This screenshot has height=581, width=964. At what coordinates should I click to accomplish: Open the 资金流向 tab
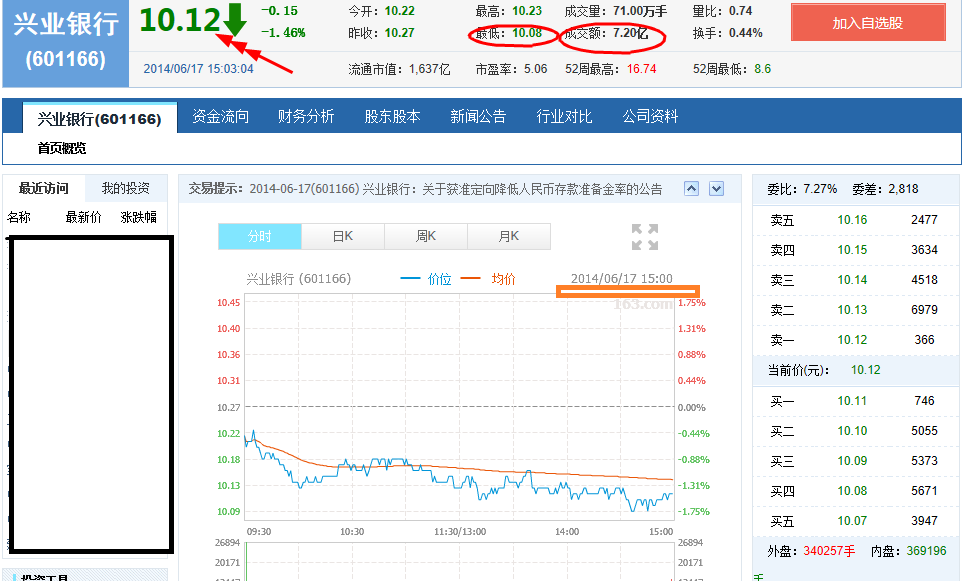(220, 116)
